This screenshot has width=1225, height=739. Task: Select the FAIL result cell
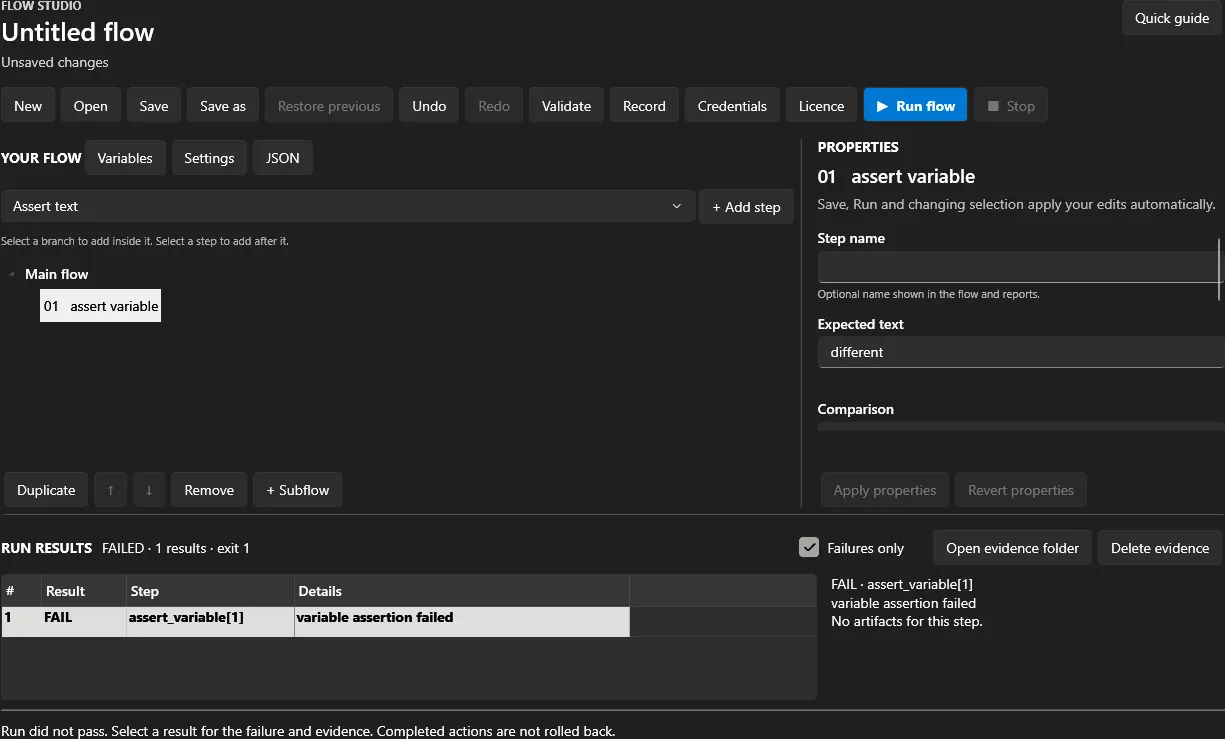[x=84, y=622]
